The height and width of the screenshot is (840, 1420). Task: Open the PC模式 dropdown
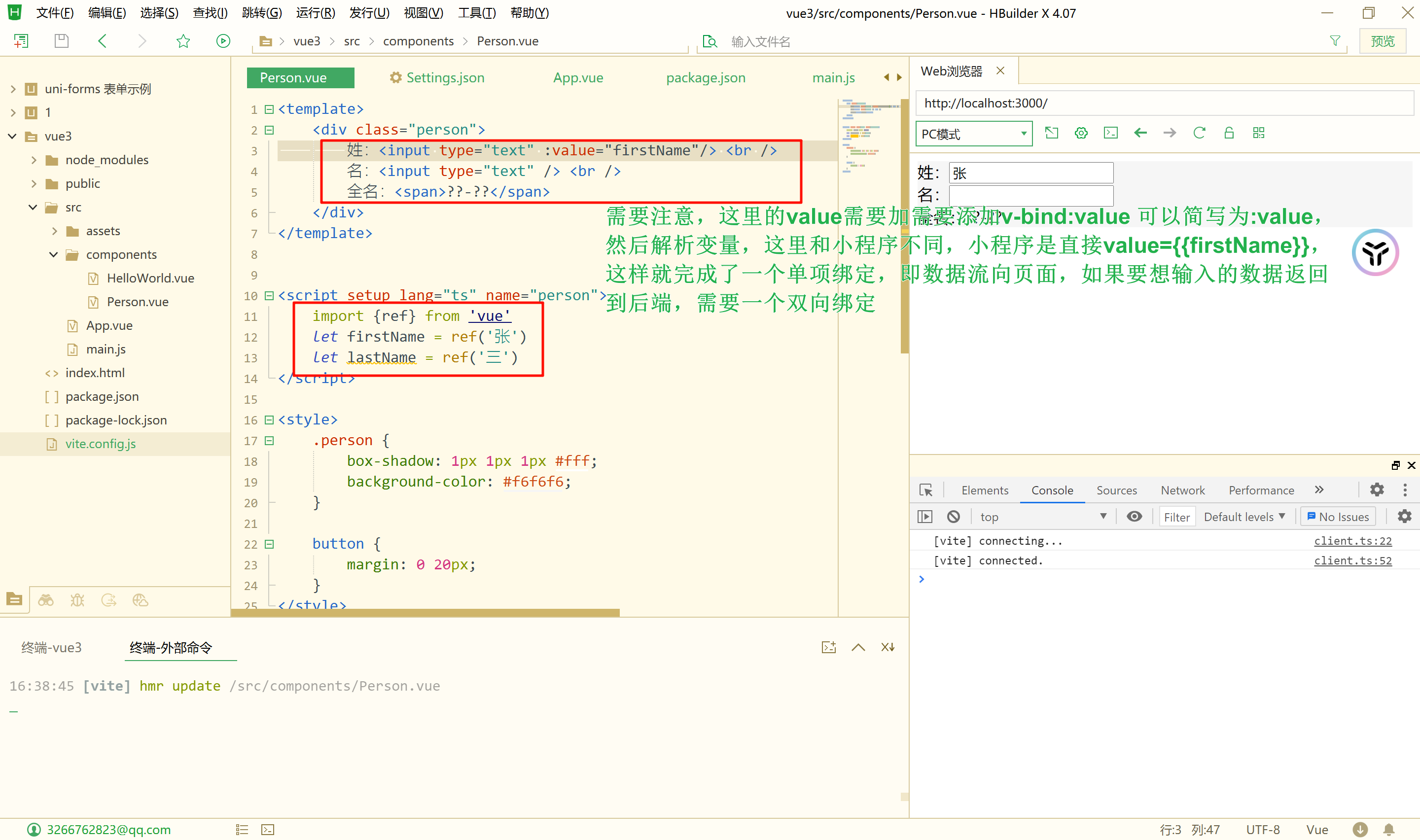click(x=973, y=134)
